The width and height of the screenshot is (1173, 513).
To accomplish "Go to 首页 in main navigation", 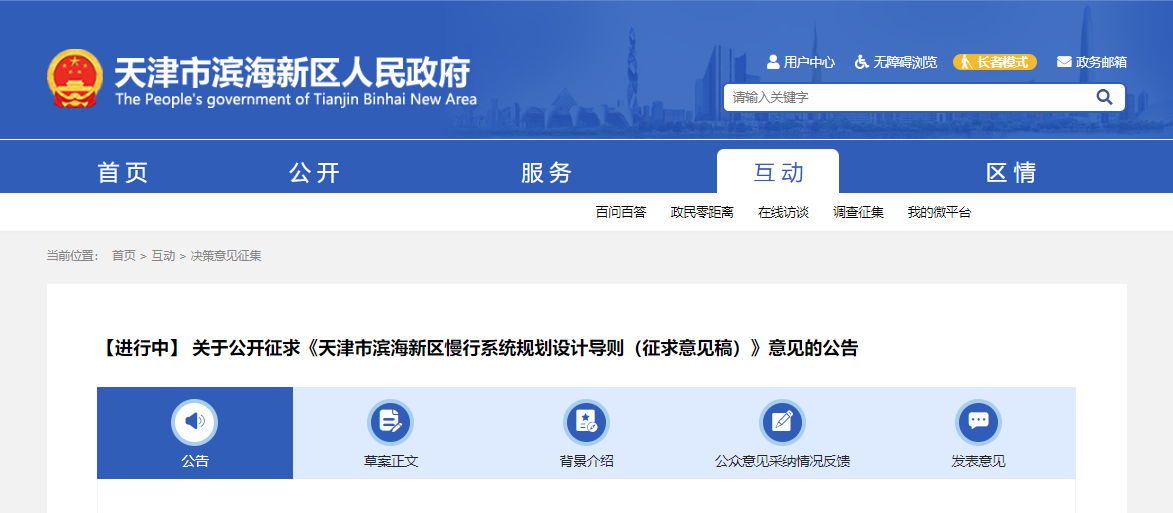I will (x=123, y=172).
